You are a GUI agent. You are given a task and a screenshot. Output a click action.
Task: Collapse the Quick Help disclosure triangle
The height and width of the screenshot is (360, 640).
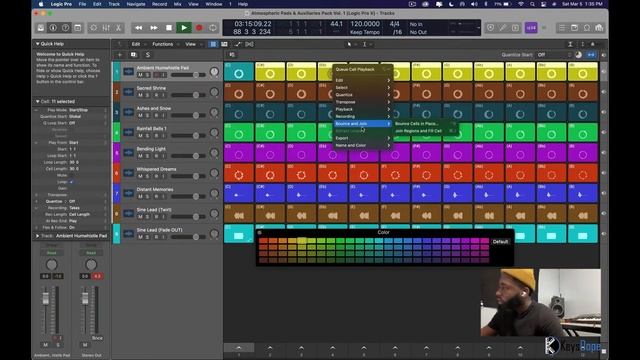pos(38,44)
